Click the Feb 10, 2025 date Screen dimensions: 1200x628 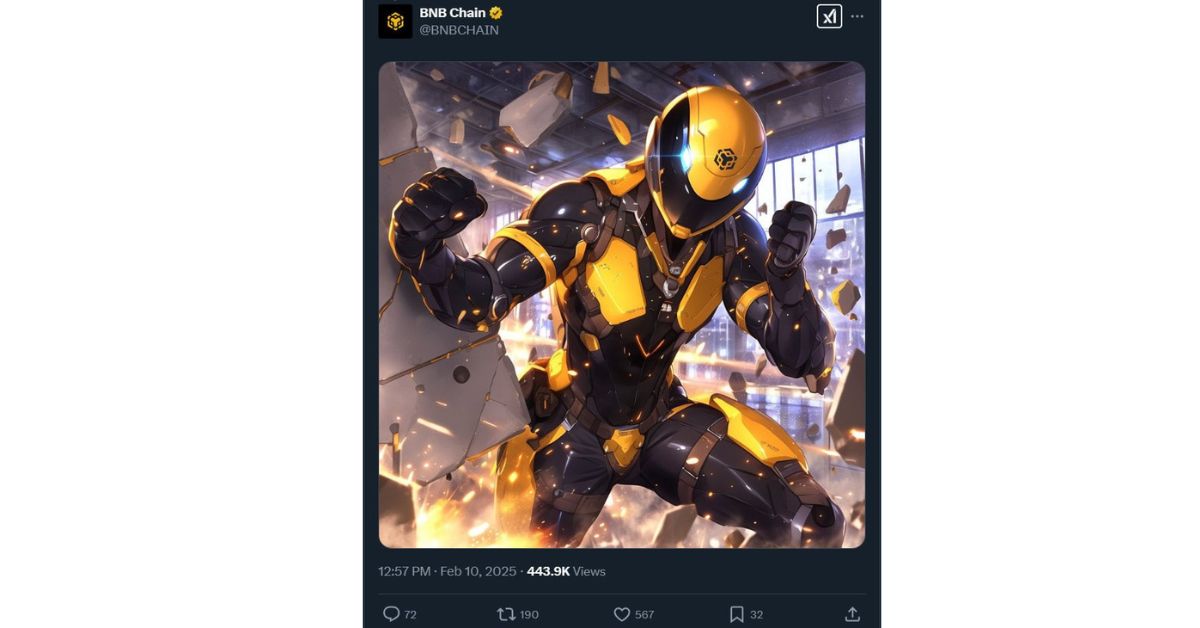point(480,572)
